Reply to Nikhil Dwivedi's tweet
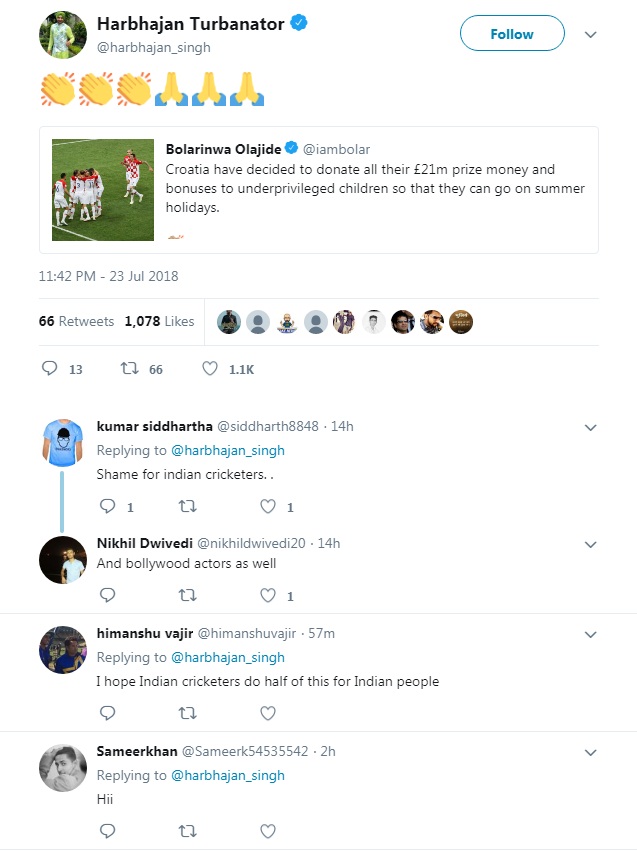The image size is (637, 851). [107, 596]
